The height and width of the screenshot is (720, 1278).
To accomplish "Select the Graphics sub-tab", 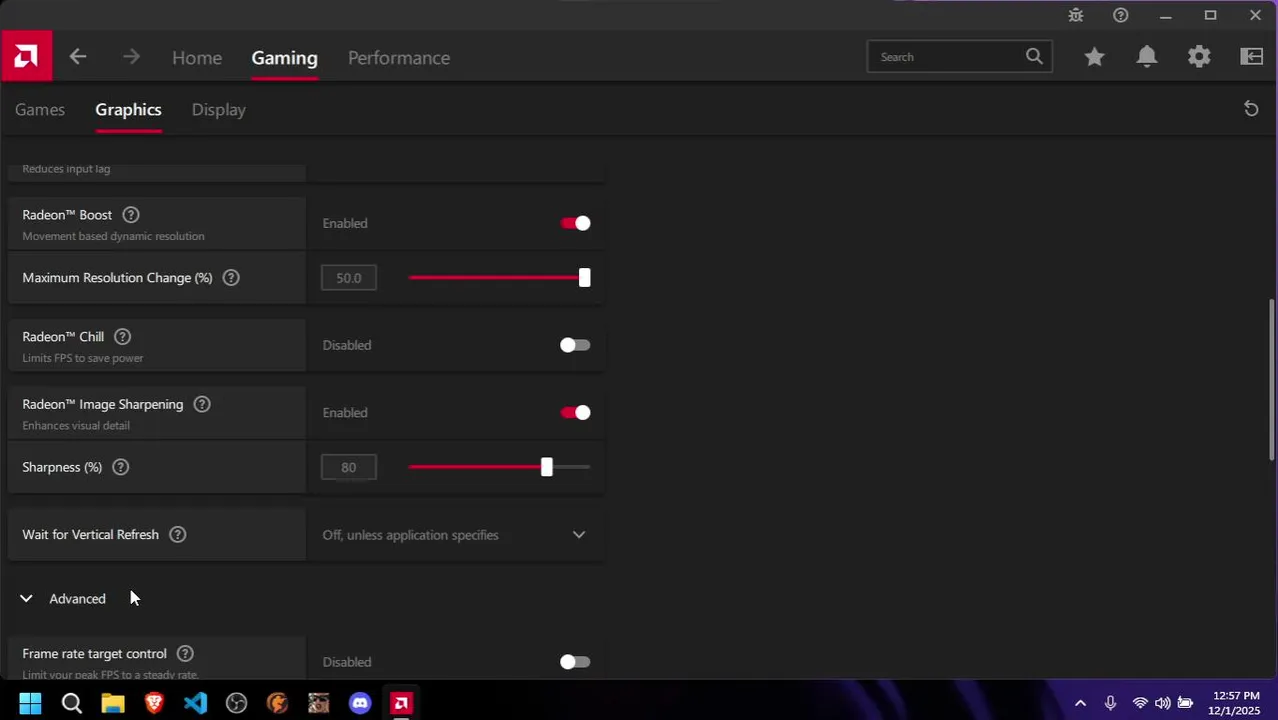I will pyautogui.click(x=128, y=109).
